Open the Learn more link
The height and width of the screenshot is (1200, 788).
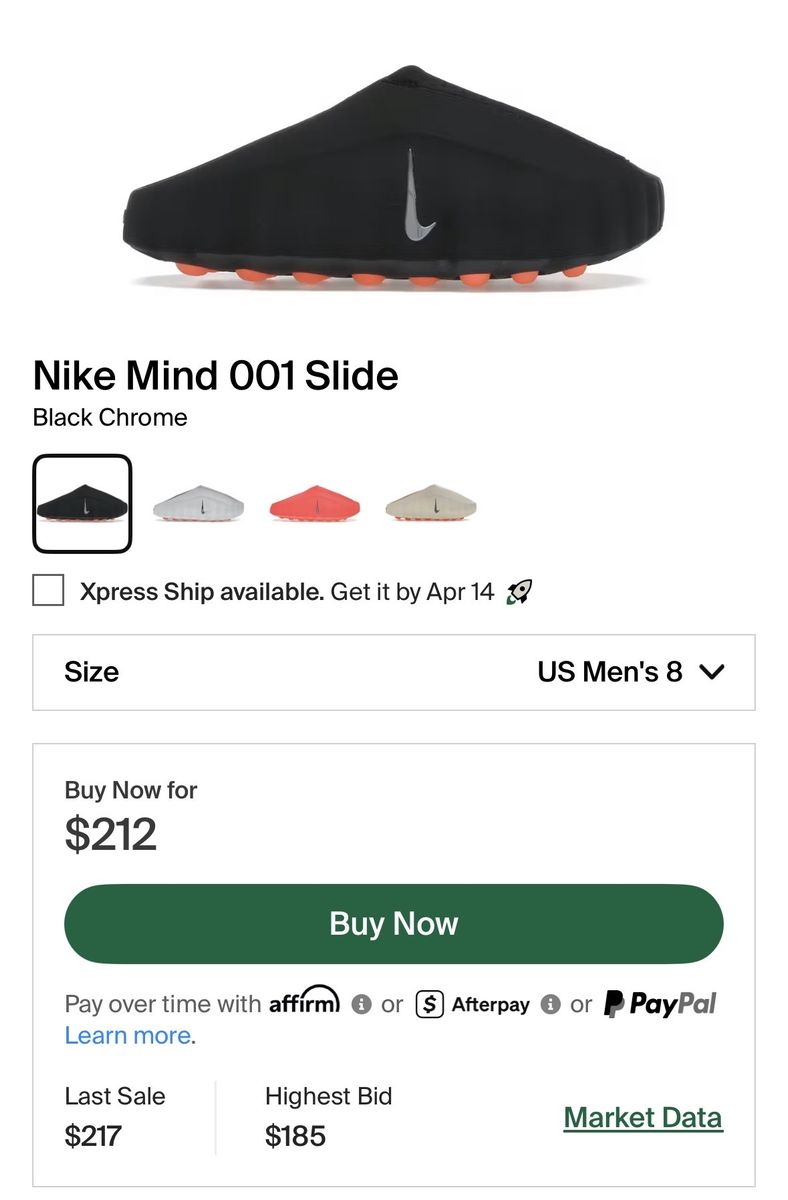129,1036
